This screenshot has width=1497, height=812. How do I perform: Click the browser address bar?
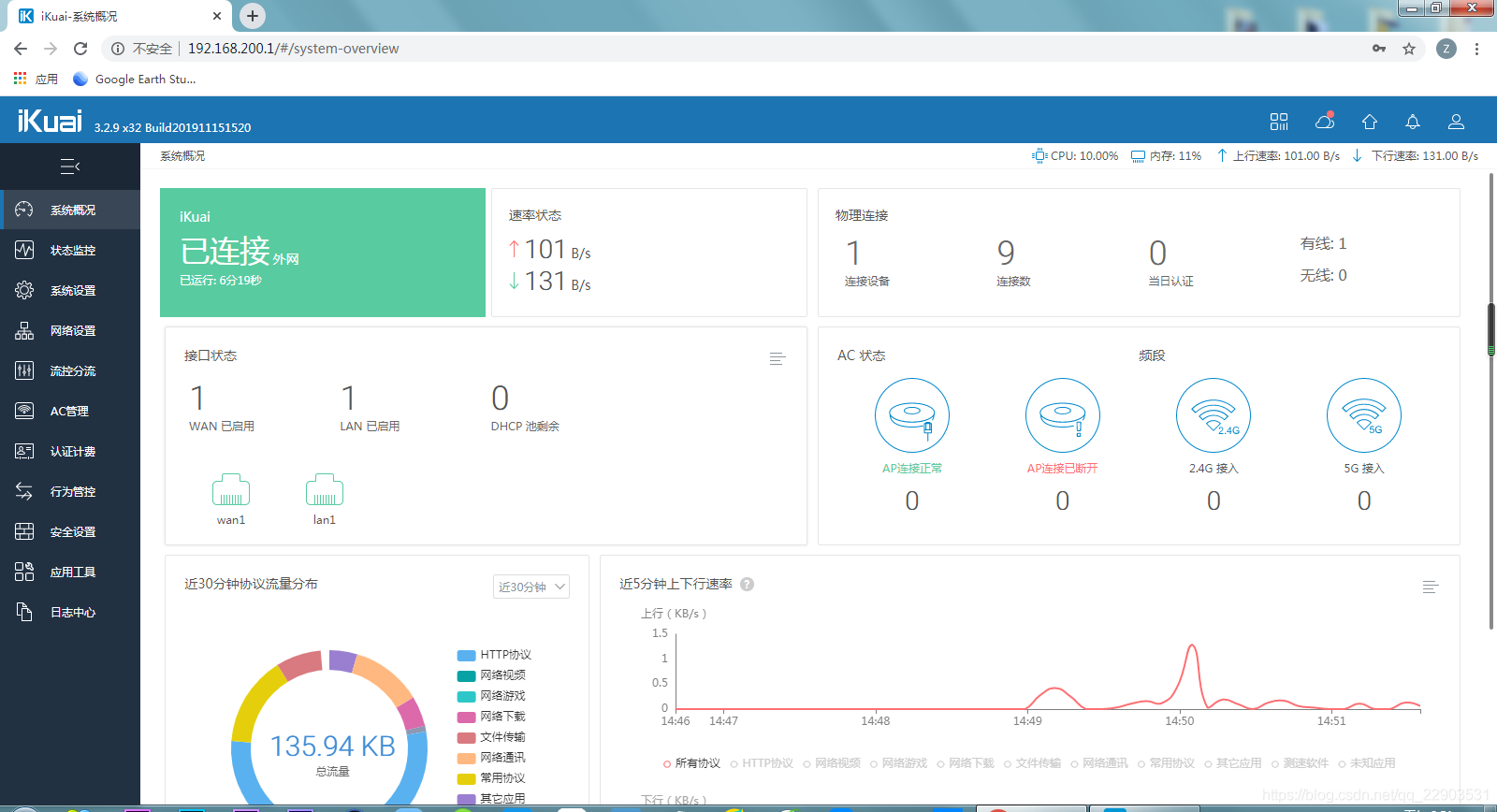[730, 49]
